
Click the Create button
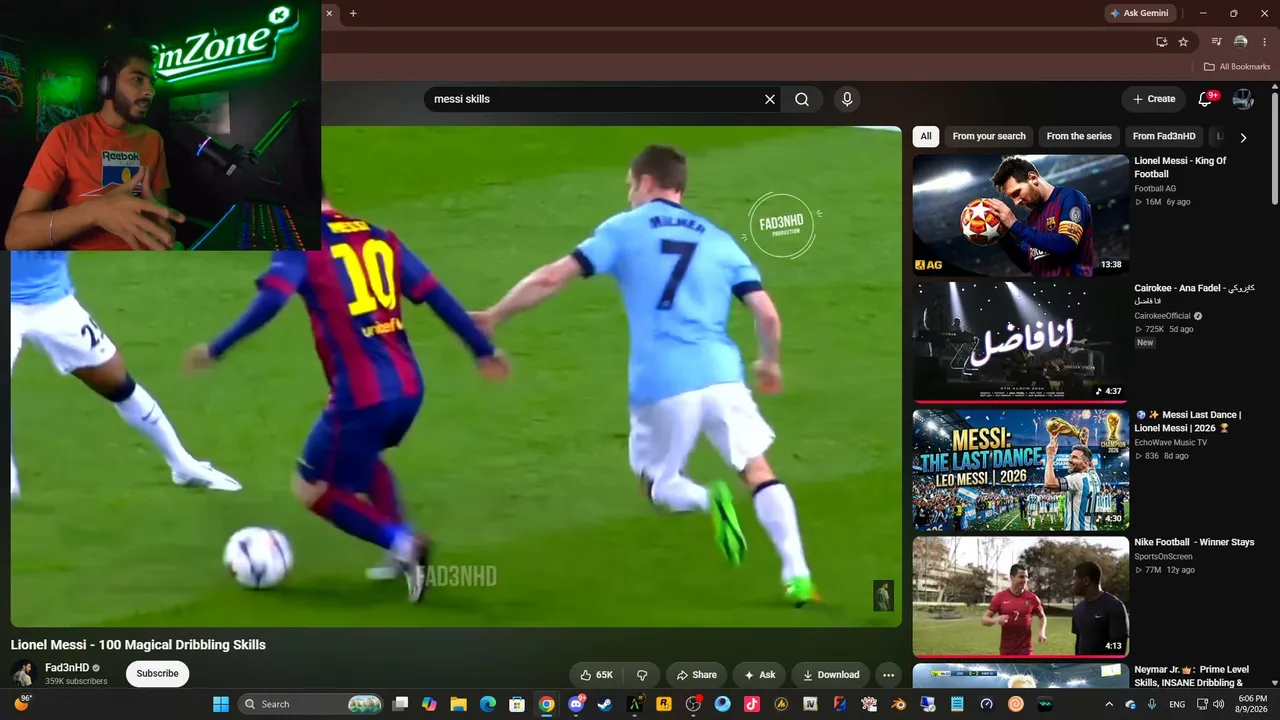point(1153,99)
